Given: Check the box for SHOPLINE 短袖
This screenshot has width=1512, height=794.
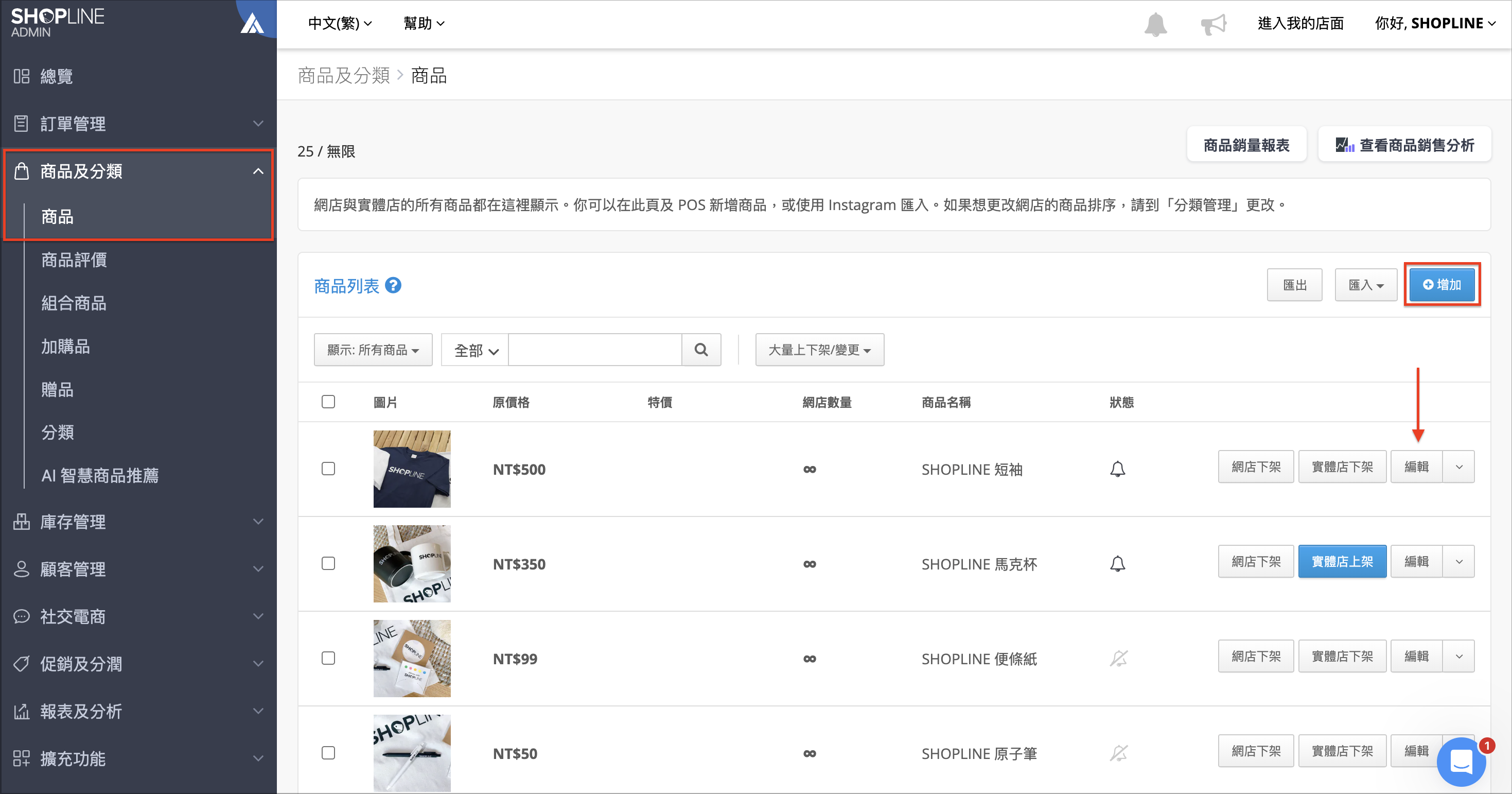Looking at the screenshot, I should (328, 469).
